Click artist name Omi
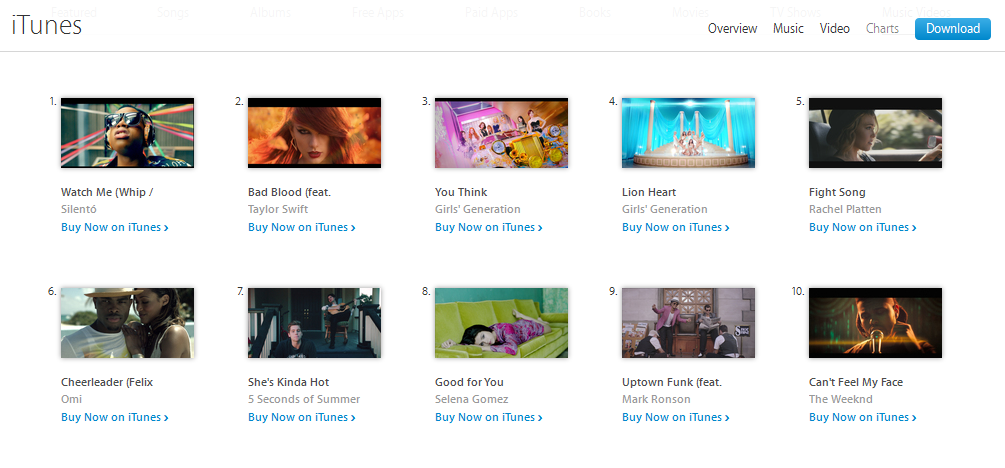 71,399
